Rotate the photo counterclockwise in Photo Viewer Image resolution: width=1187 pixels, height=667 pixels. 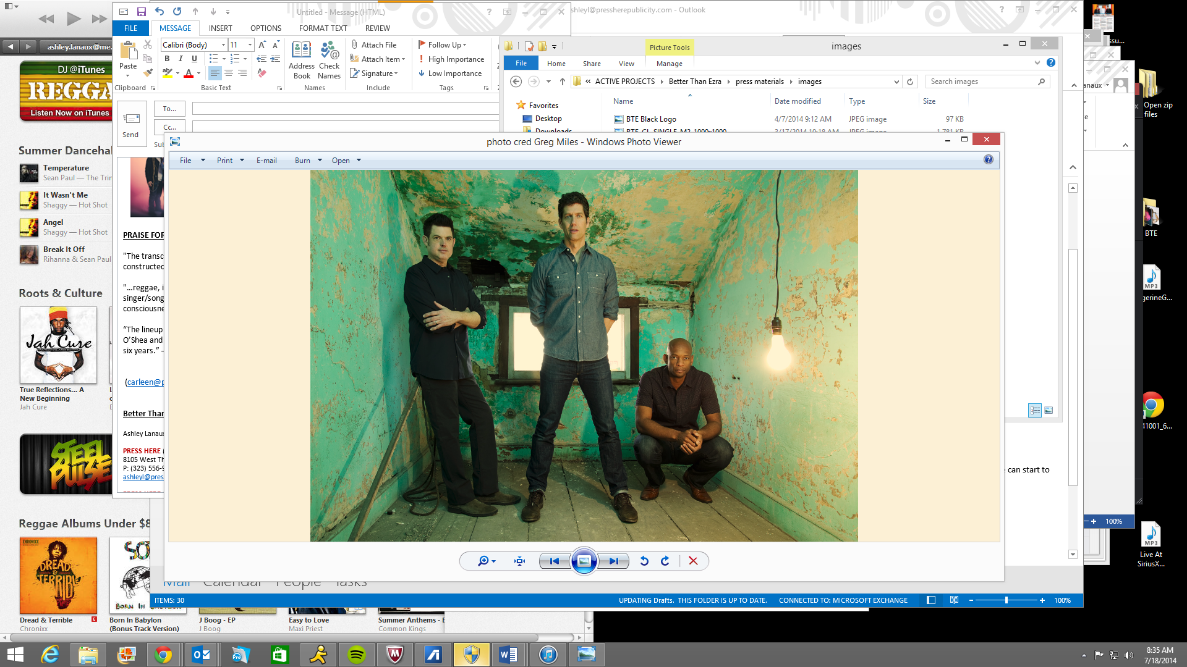(x=645, y=561)
